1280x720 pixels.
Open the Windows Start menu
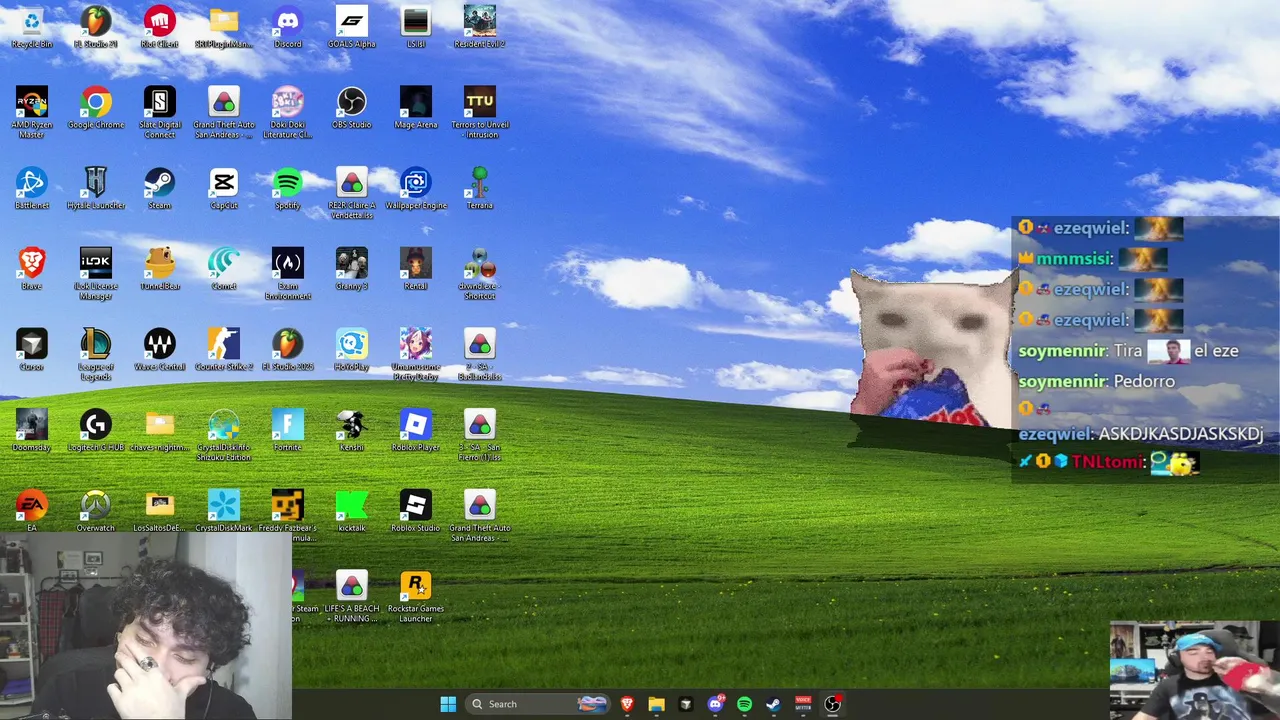448,704
